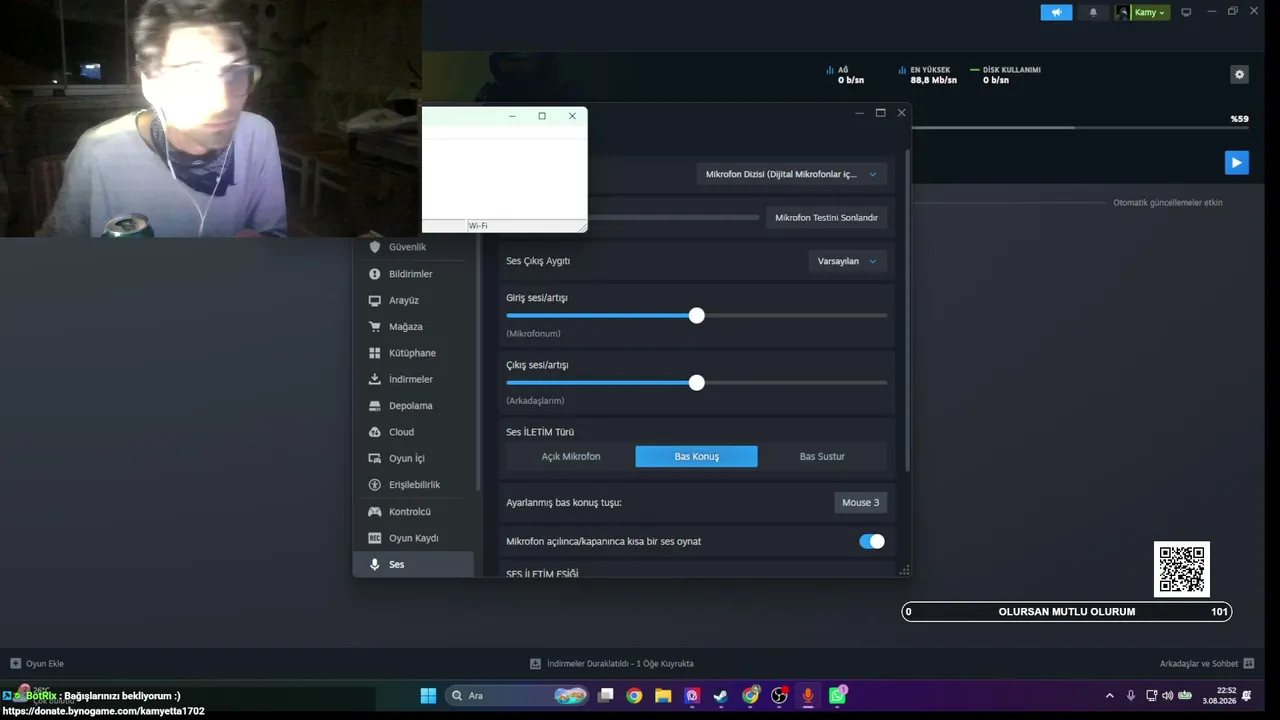
Task: Open the Arkadaşlar ve Sohbet friends icon
Action: tap(1249, 663)
